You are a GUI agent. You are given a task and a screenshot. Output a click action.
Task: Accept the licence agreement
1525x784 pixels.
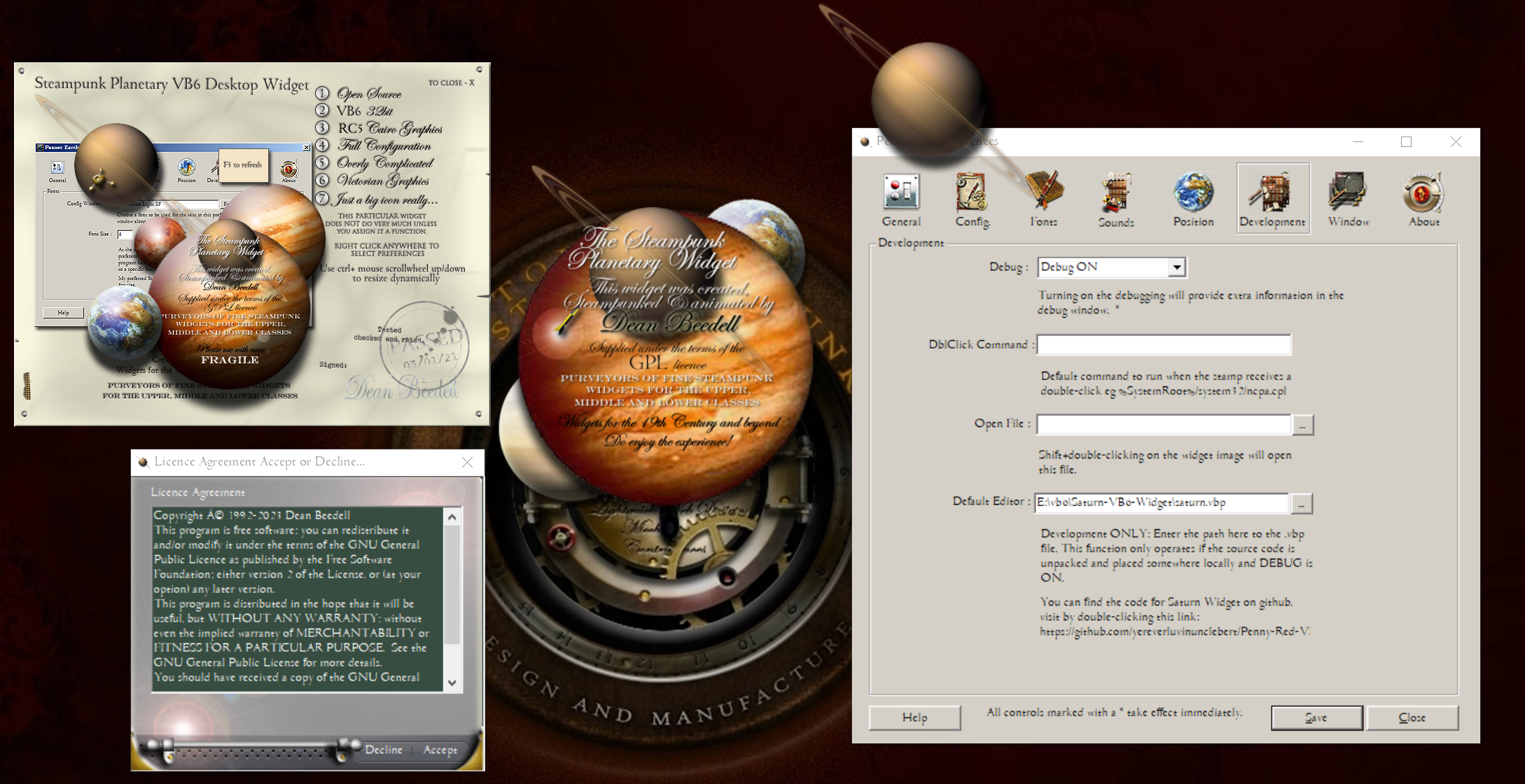tap(440, 750)
